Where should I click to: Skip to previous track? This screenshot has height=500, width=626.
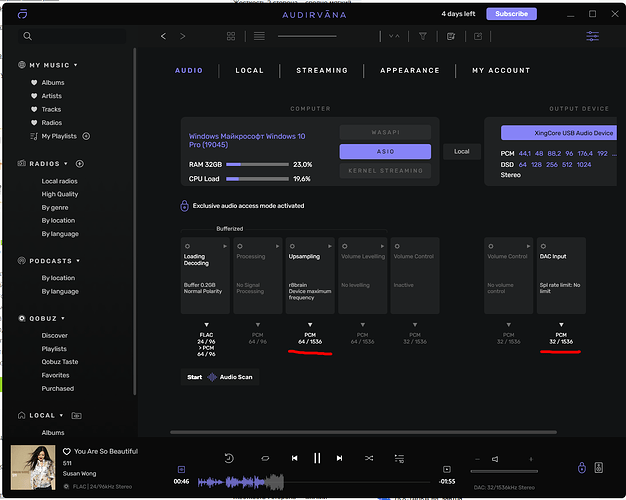(294, 458)
